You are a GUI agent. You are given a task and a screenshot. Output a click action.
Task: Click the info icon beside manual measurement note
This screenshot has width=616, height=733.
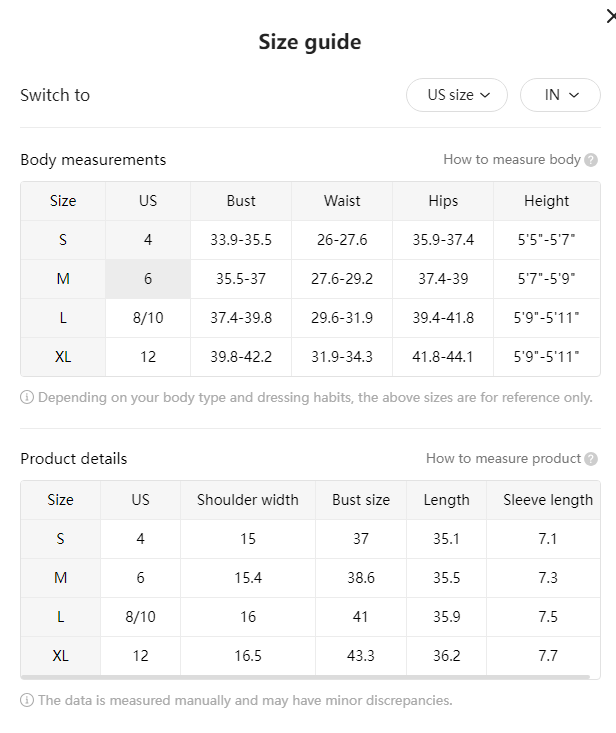click(27, 700)
